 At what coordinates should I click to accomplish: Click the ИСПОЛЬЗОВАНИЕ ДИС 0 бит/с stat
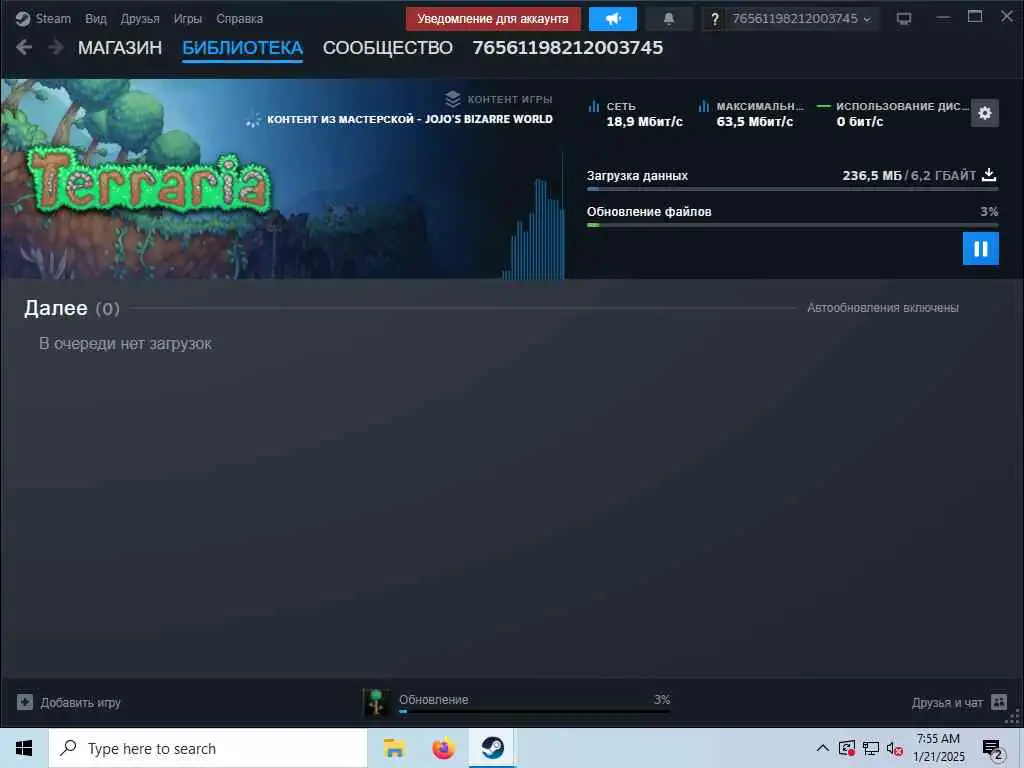891,114
